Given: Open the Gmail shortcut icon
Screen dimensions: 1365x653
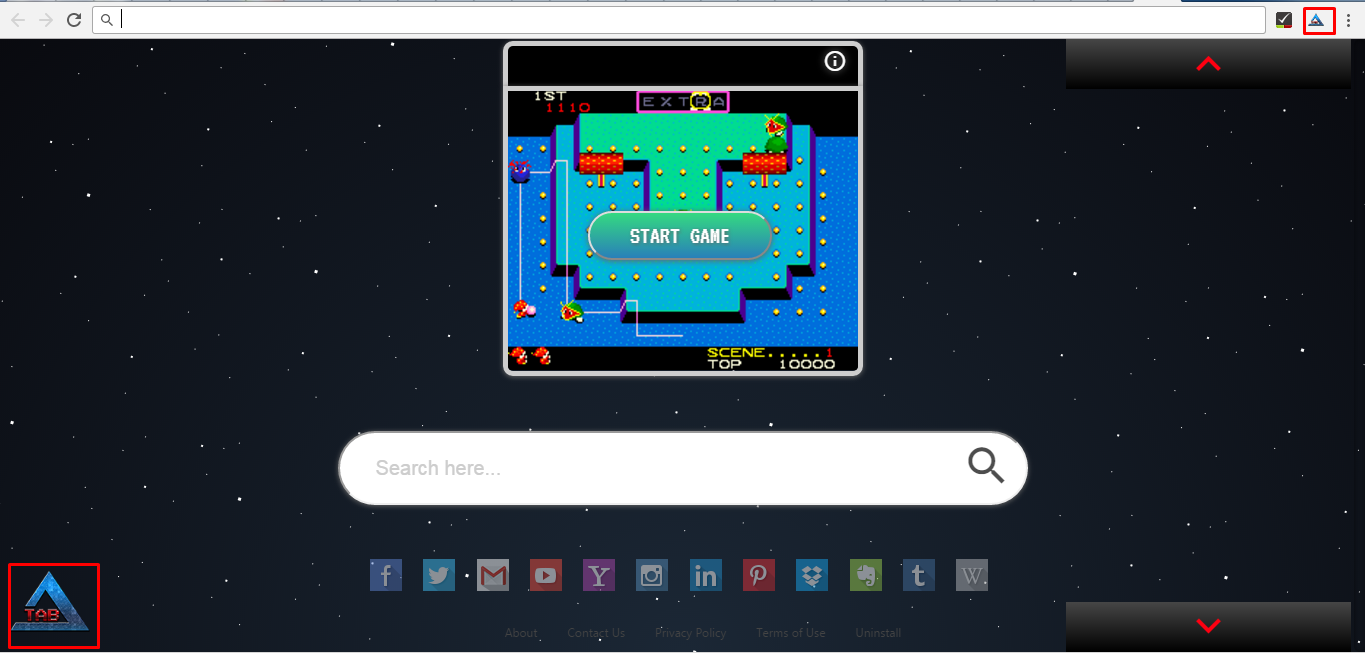Looking at the screenshot, I should (493, 575).
